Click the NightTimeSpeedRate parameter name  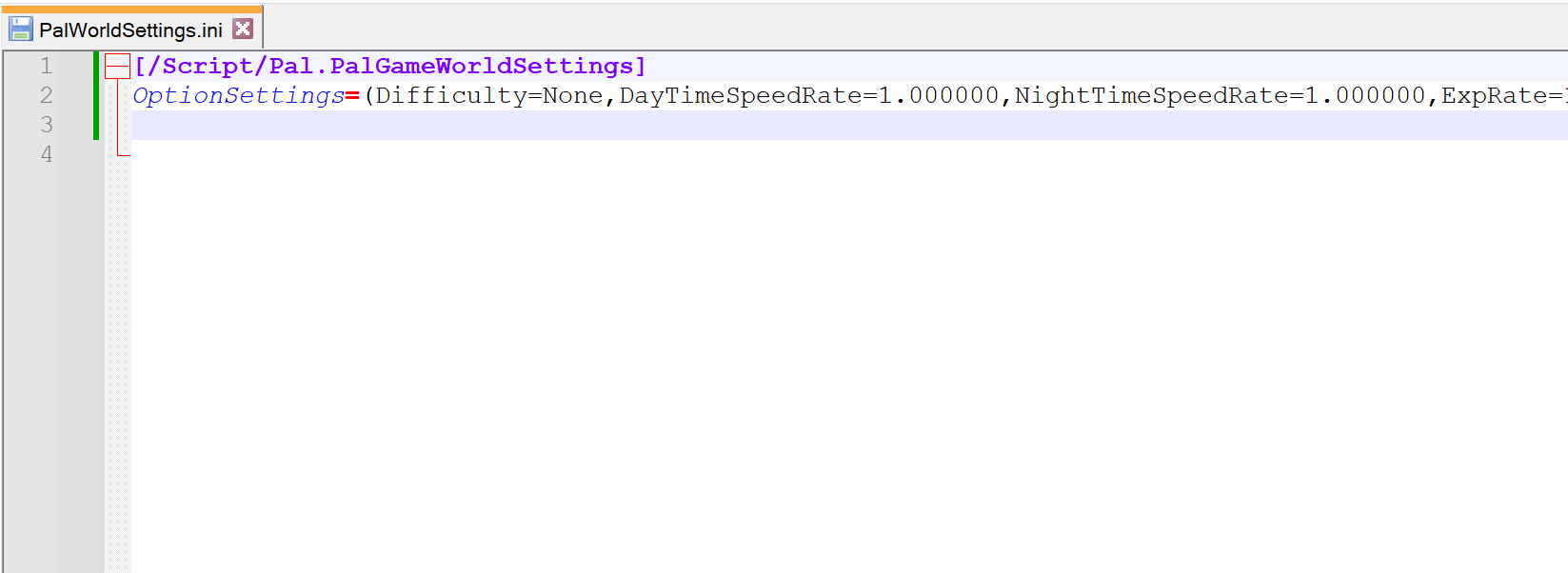pyautogui.click(x=1151, y=96)
